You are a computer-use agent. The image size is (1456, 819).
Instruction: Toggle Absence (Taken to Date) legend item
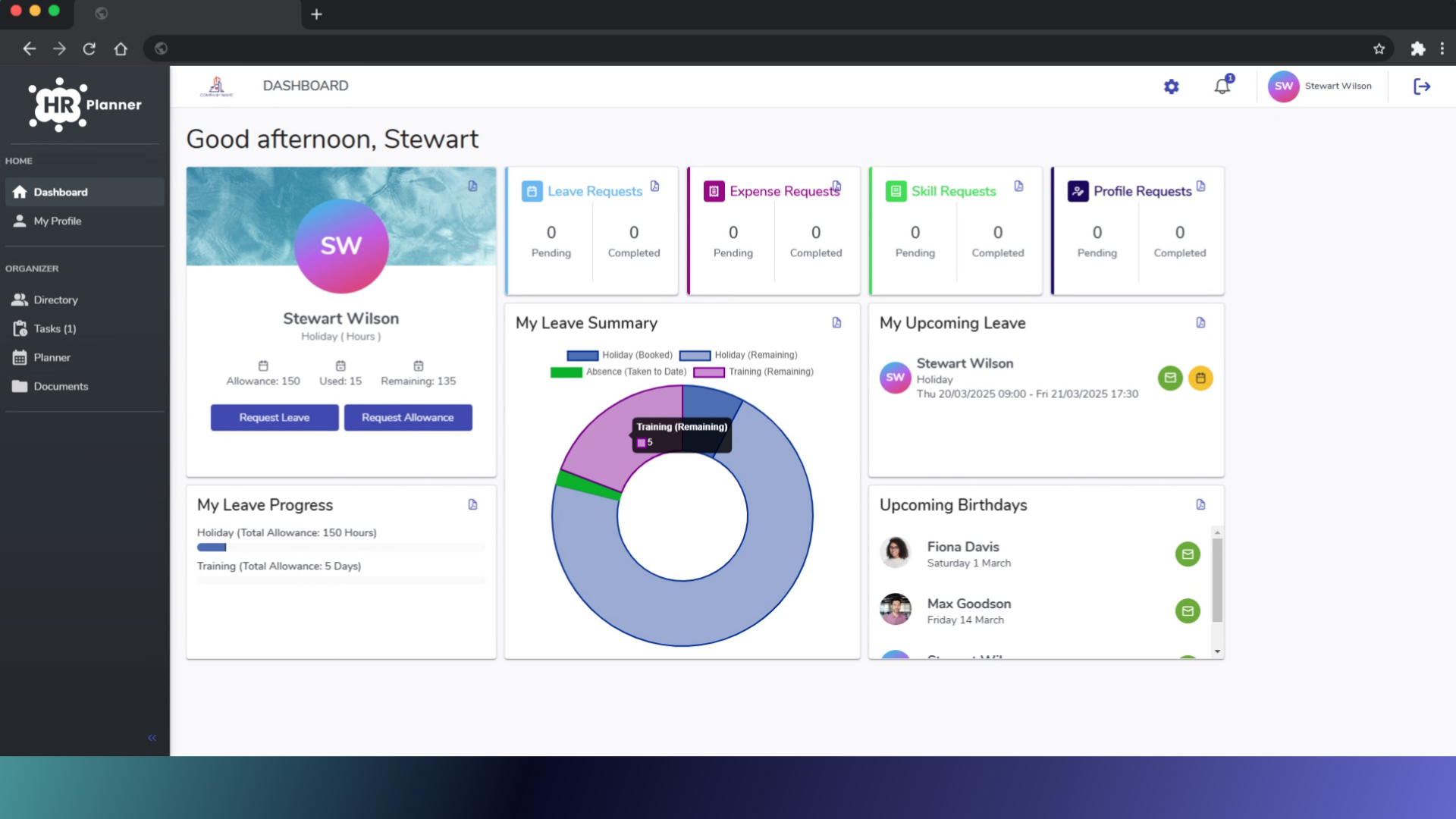tap(618, 372)
